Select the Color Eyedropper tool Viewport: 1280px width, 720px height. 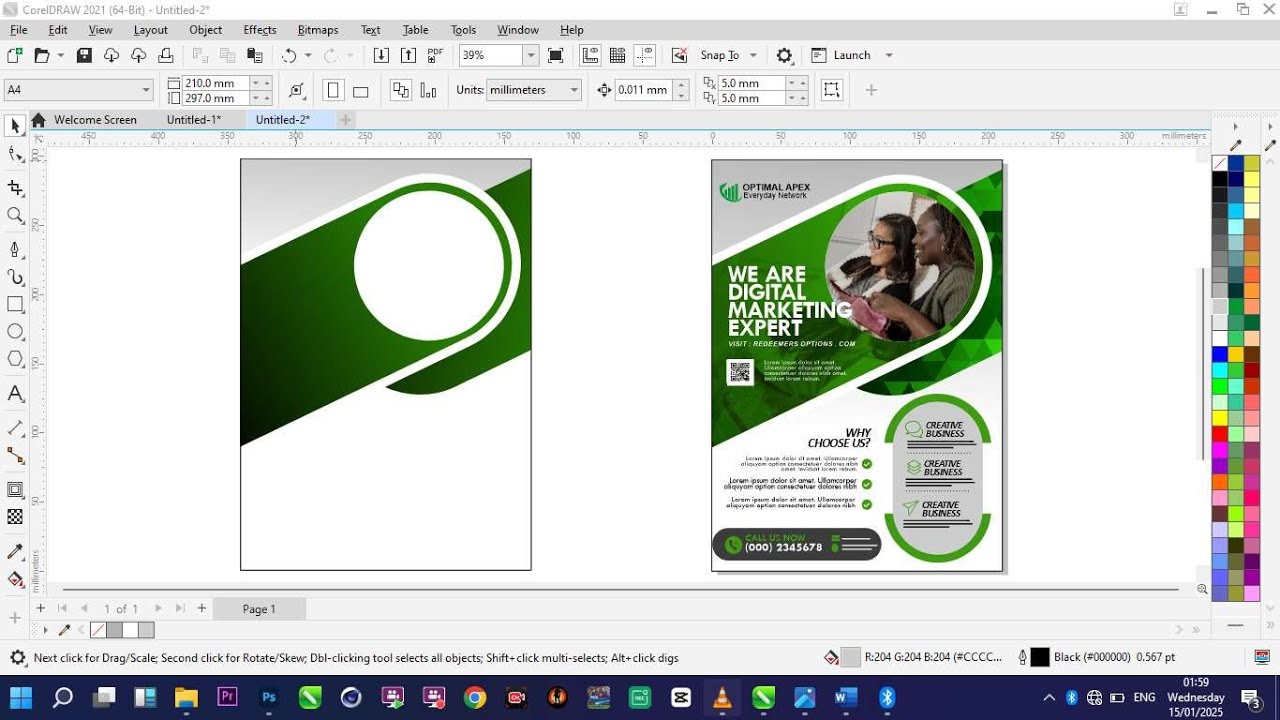15,552
